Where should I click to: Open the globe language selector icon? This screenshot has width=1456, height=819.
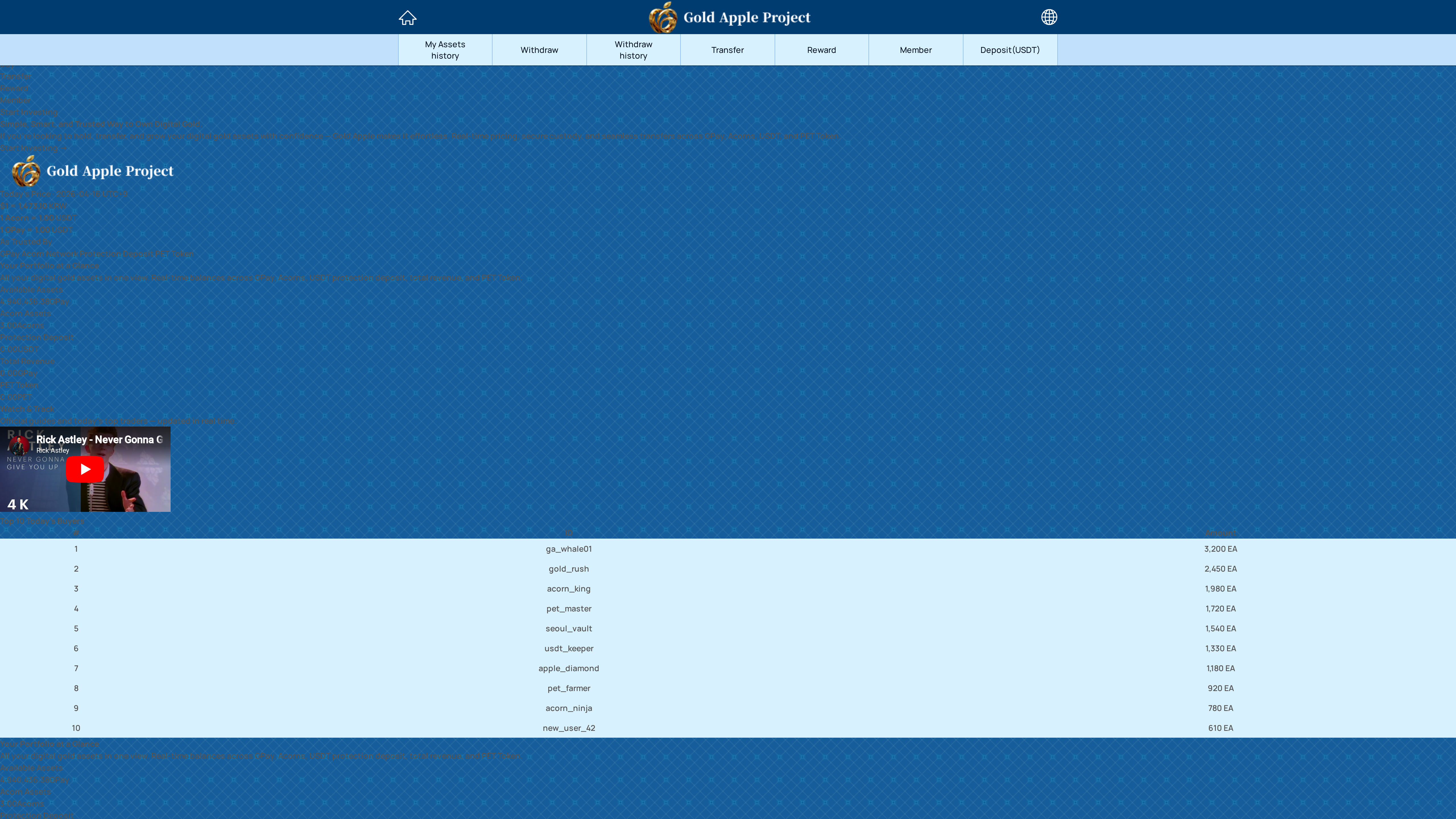click(x=1049, y=17)
